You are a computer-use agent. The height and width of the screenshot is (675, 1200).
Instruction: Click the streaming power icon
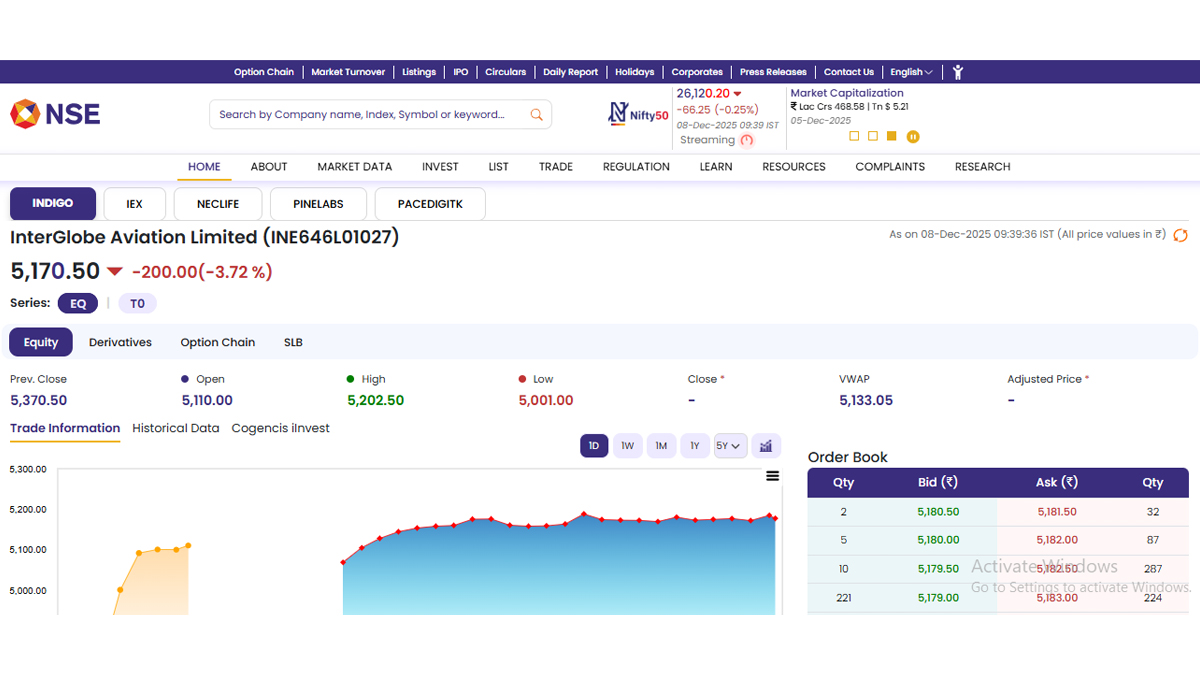[747, 141]
